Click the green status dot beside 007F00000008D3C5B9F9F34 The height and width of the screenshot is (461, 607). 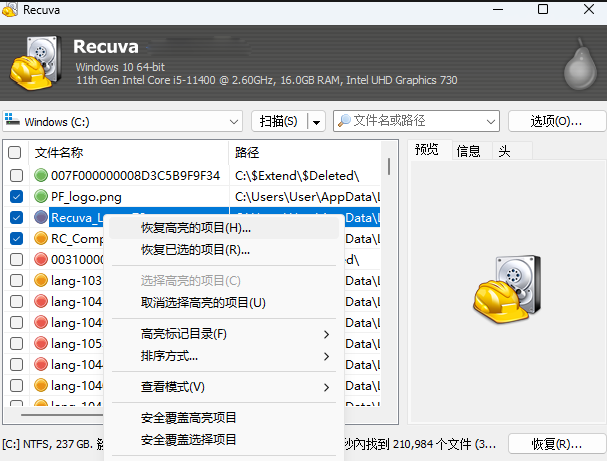tap(41, 175)
